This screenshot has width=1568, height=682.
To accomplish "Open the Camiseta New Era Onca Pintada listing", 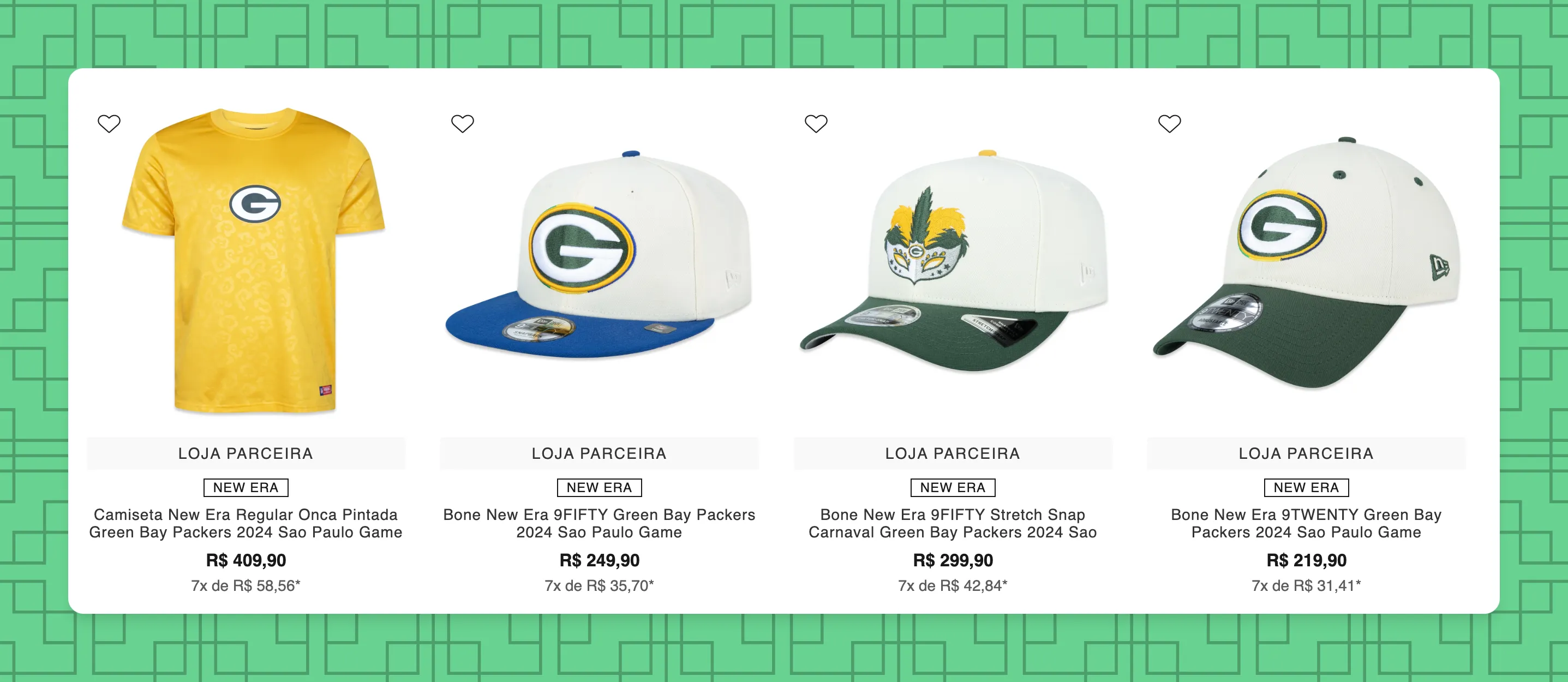I will (x=246, y=523).
